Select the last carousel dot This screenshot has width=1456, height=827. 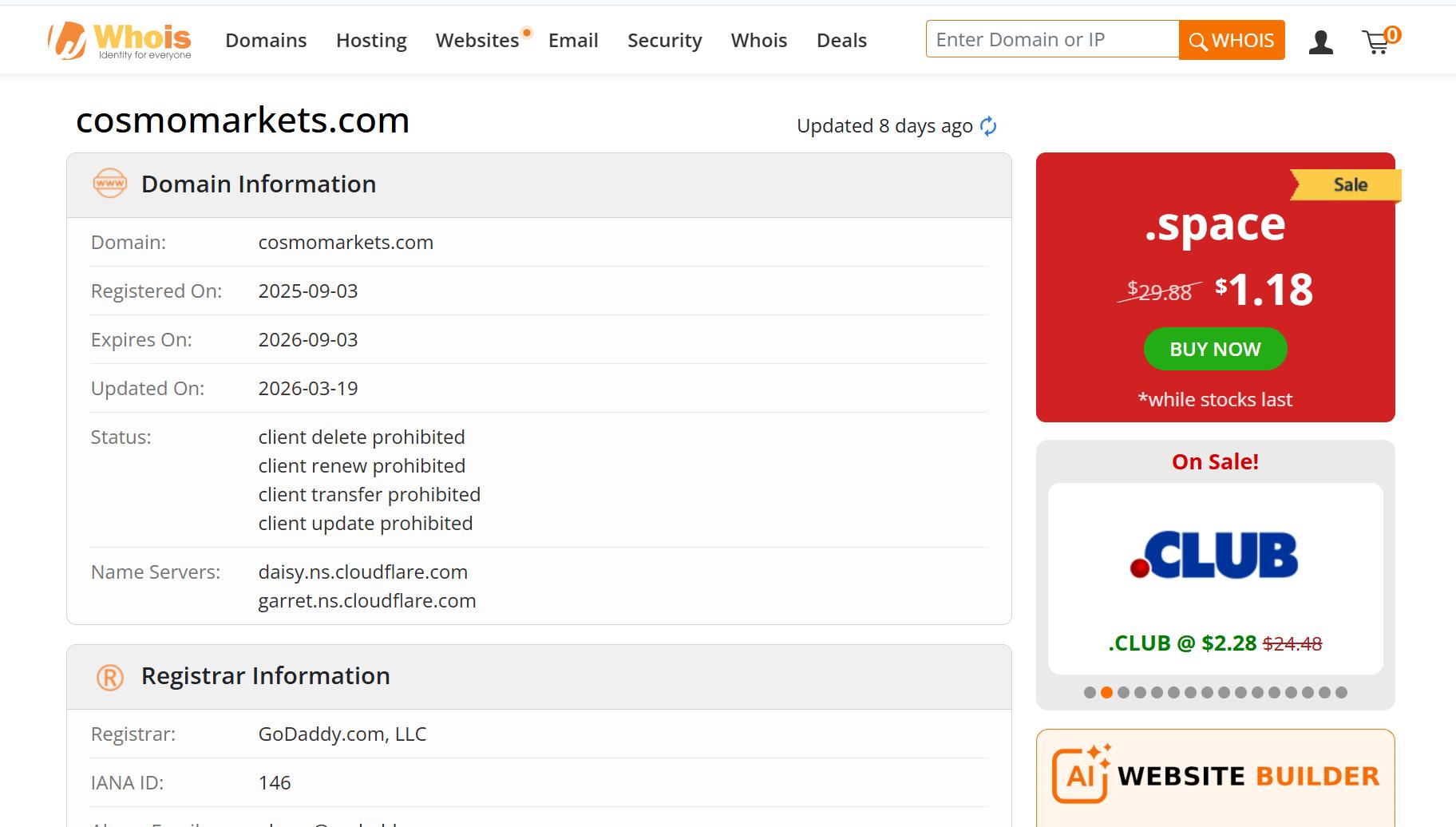[1341, 692]
